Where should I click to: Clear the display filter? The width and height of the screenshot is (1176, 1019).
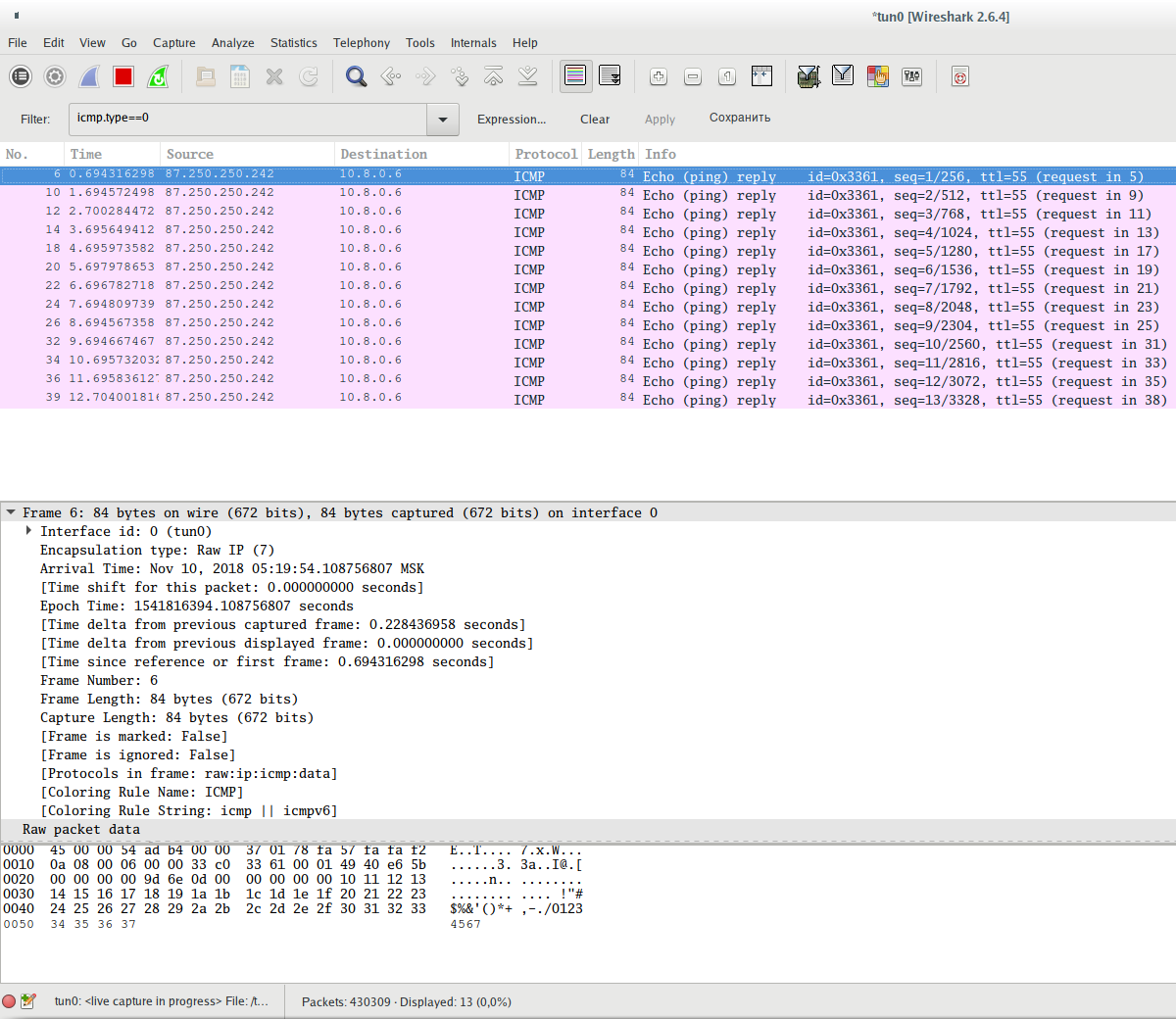pos(595,120)
